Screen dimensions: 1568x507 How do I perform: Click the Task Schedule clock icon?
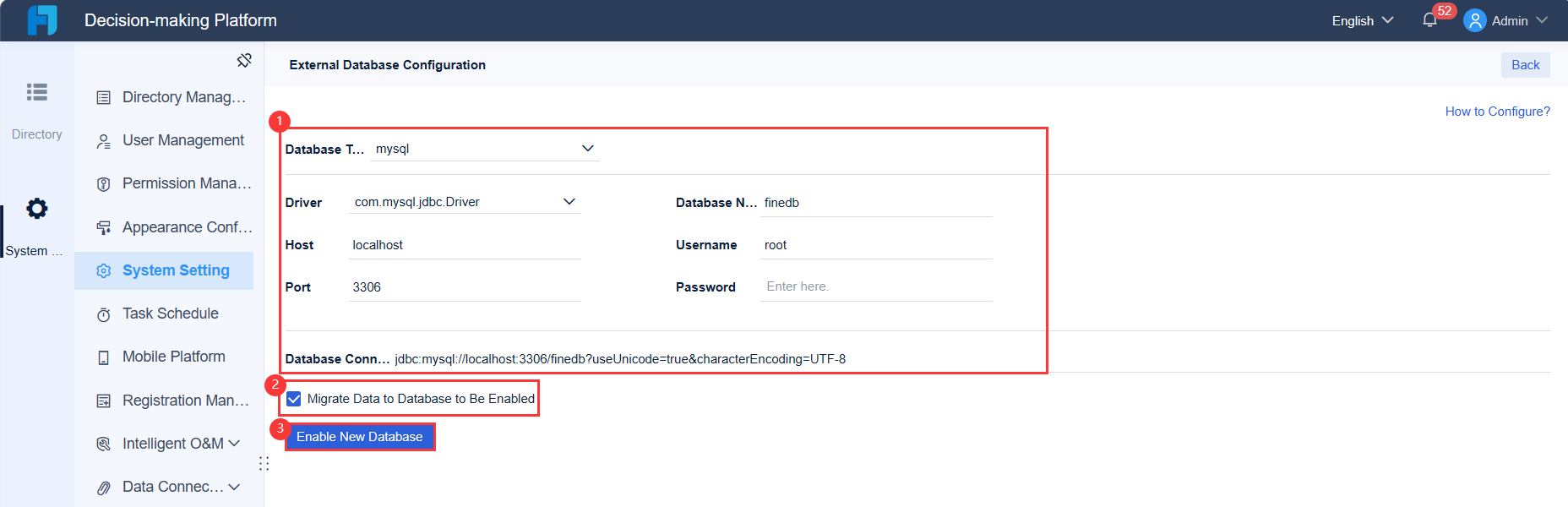[x=103, y=314]
